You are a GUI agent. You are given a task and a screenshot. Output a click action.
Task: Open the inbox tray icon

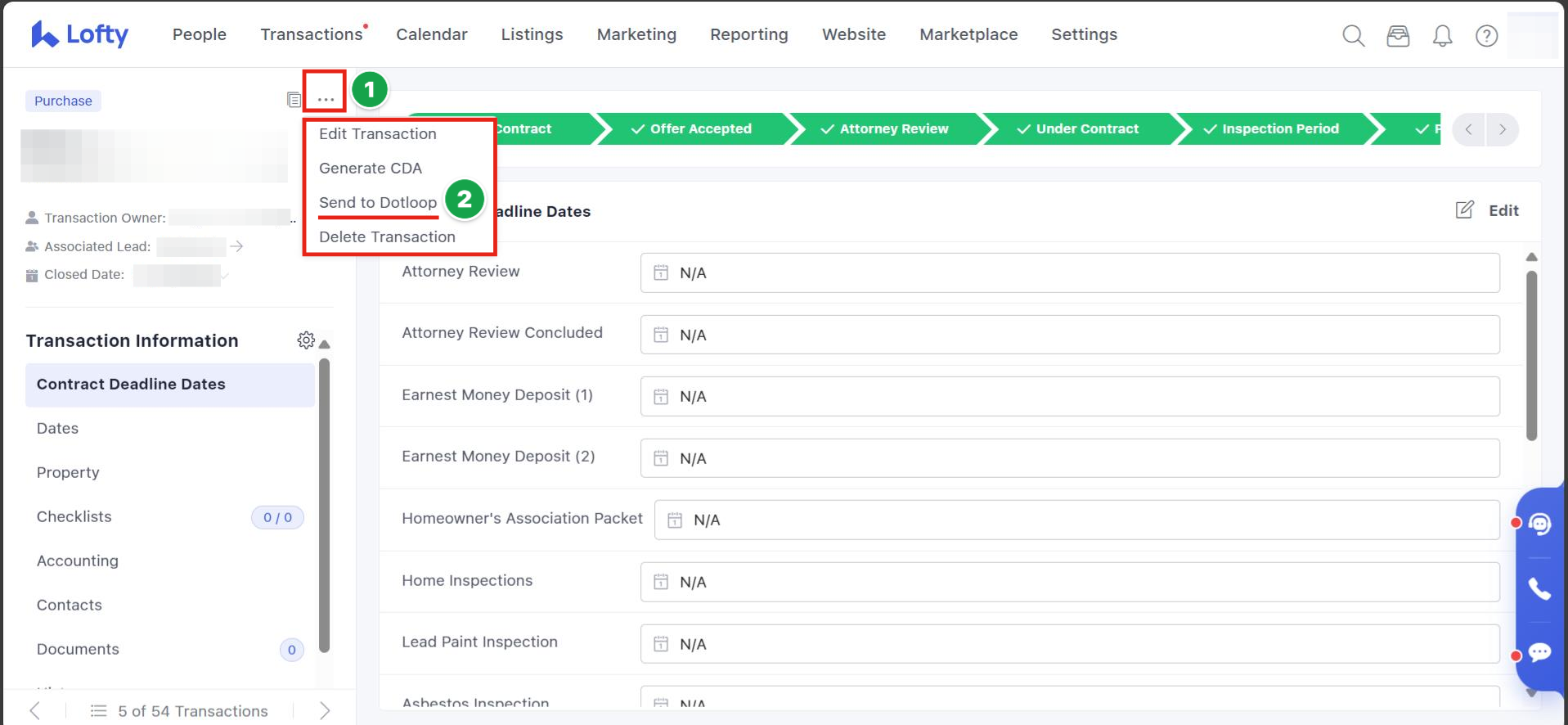(1398, 36)
